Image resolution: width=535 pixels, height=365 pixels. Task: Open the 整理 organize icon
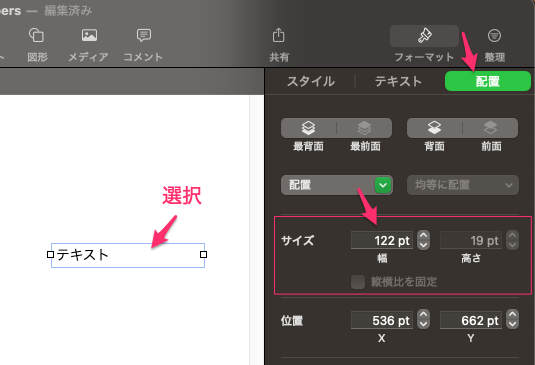point(494,35)
